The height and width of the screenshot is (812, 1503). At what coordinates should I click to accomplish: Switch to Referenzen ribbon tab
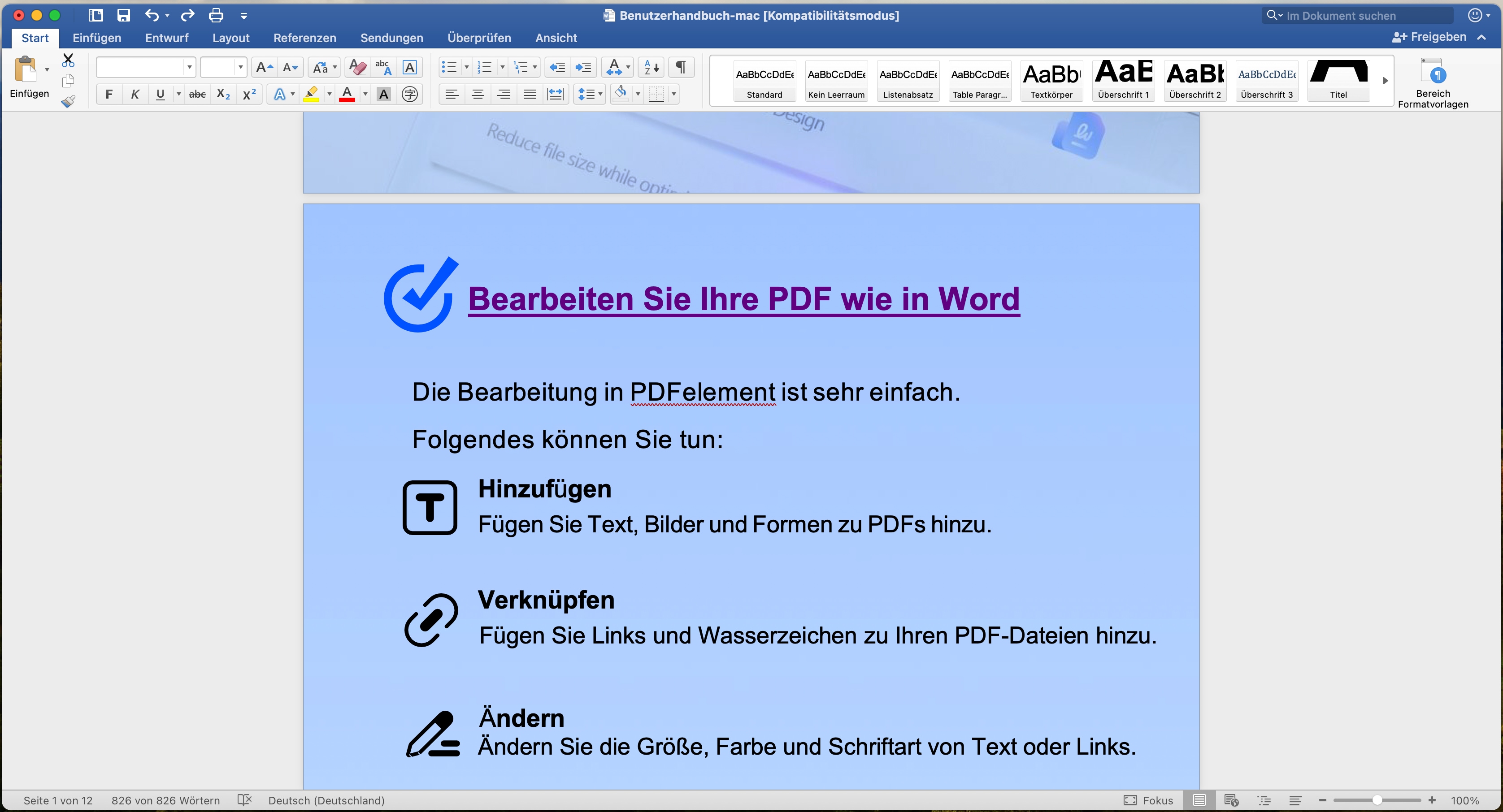[x=304, y=38]
